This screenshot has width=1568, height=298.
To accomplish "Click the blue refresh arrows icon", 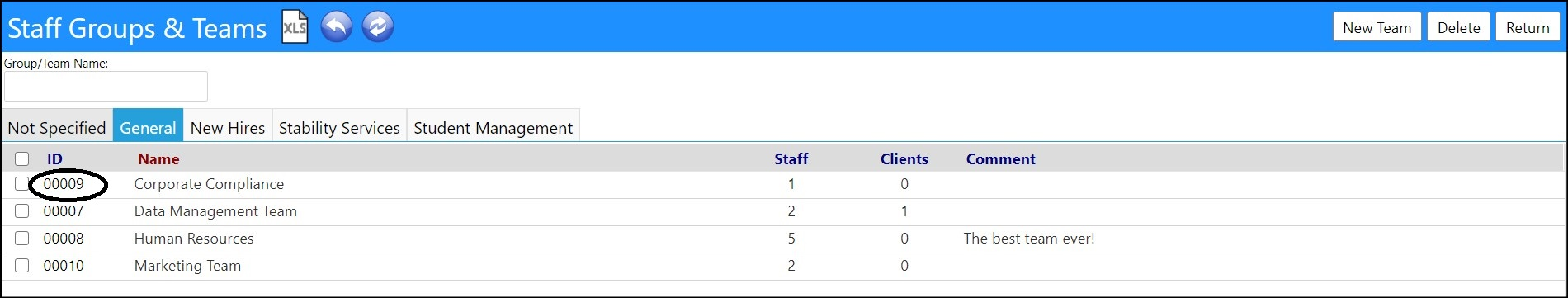I will point(378,27).
